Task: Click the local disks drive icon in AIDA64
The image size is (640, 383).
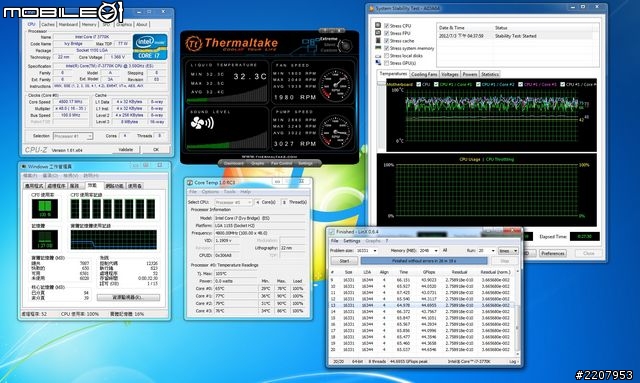Action: [378, 56]
